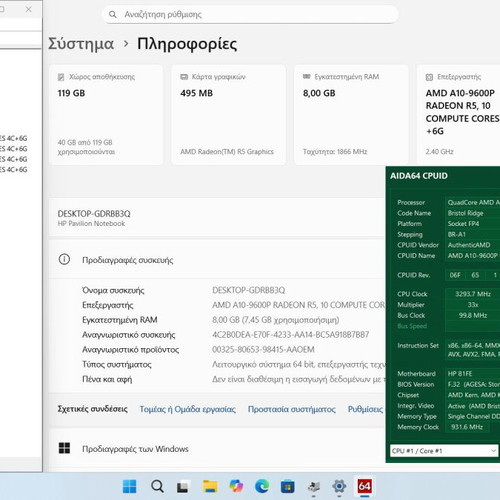Image resolution: width=500 pixels, height=500 pixels.
Task: Select the 33x Multiplier value
Action: 473,305
